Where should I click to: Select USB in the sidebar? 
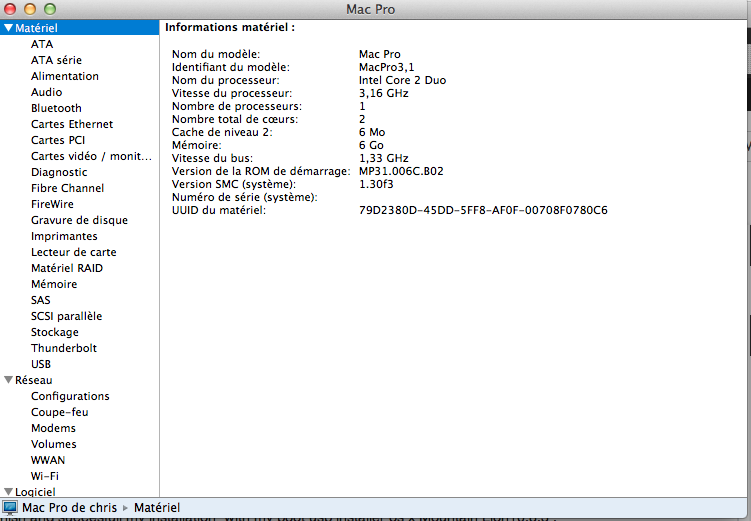(x=41, y=364)
